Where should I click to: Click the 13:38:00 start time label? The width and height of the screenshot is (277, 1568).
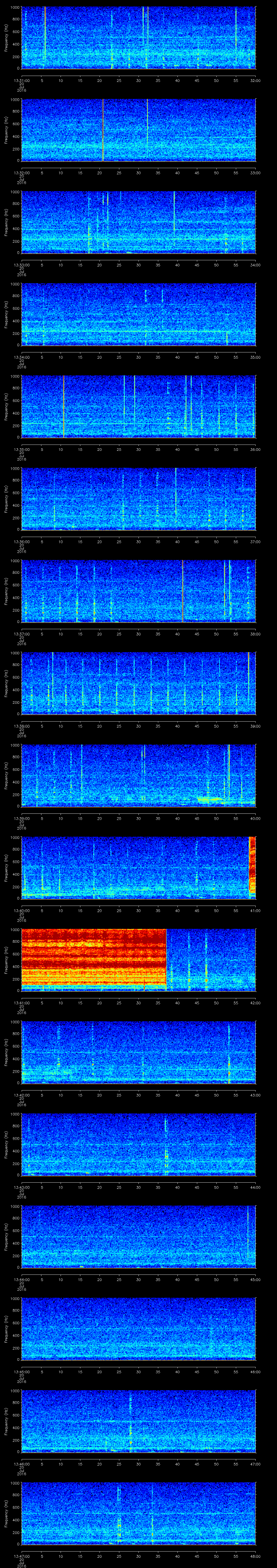pyautogui.click(x=21, y=726)
